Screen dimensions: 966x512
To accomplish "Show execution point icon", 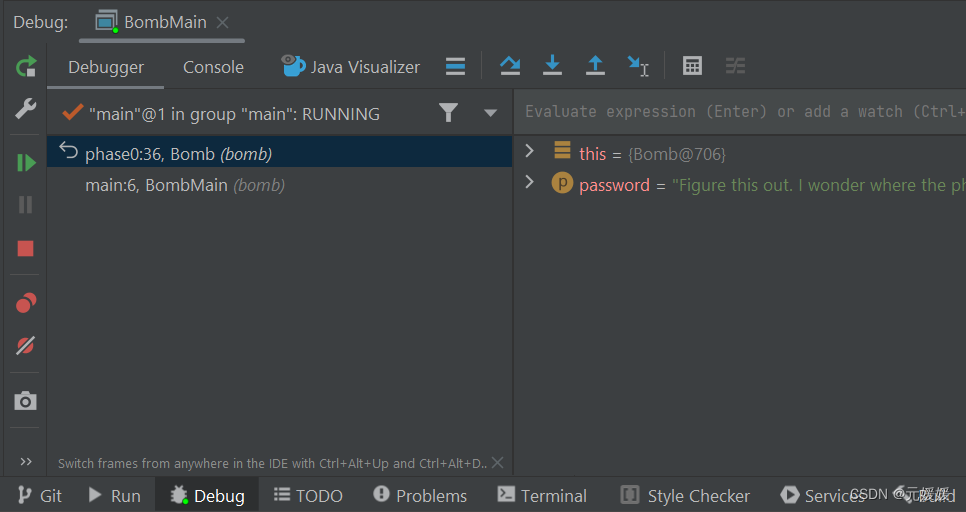I will click(455, 66).
